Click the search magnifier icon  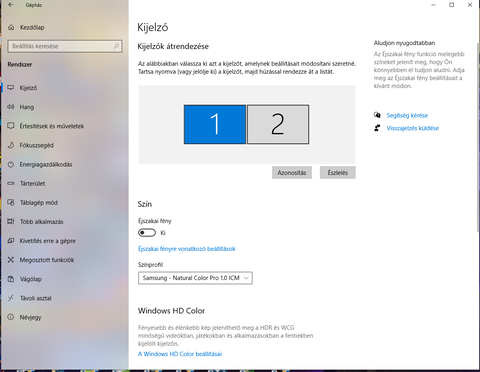click(116, 46)
